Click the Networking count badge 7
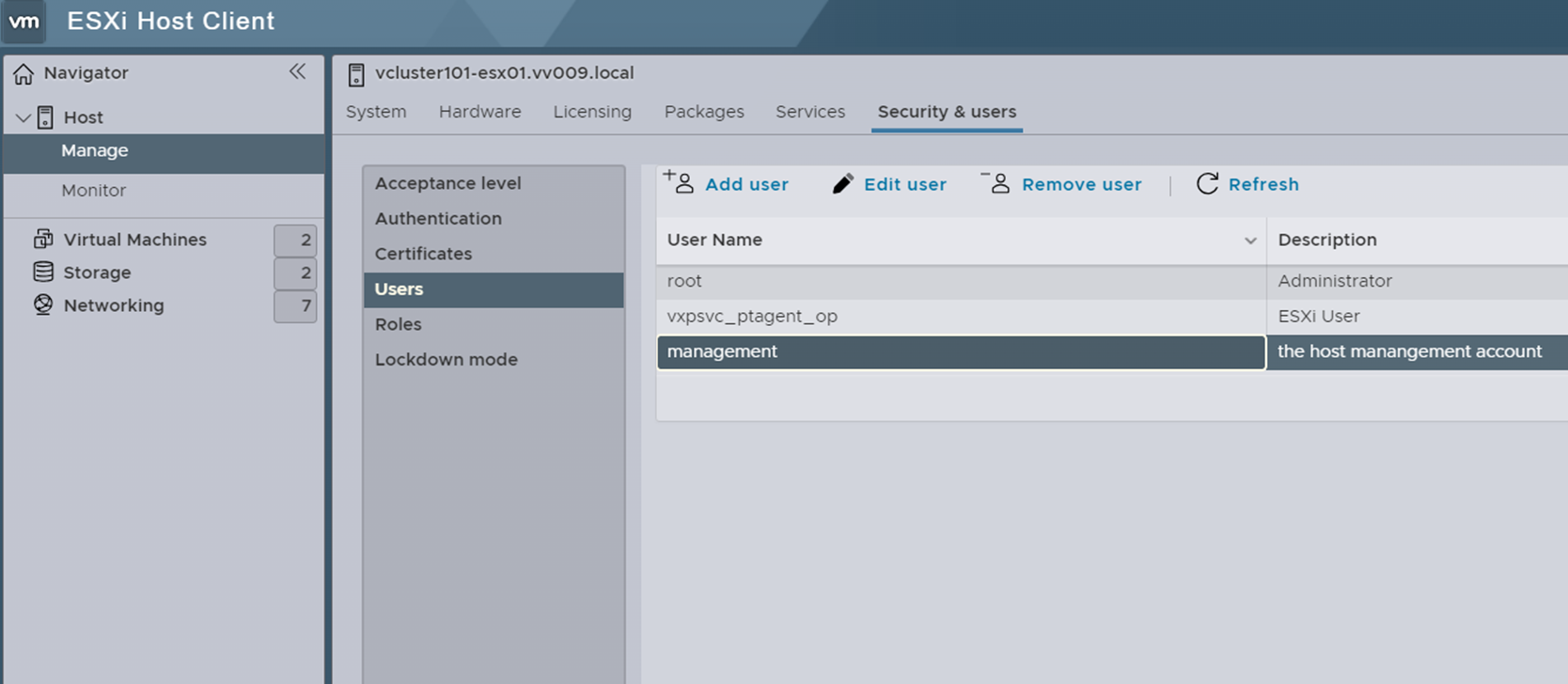 [295, 306]
